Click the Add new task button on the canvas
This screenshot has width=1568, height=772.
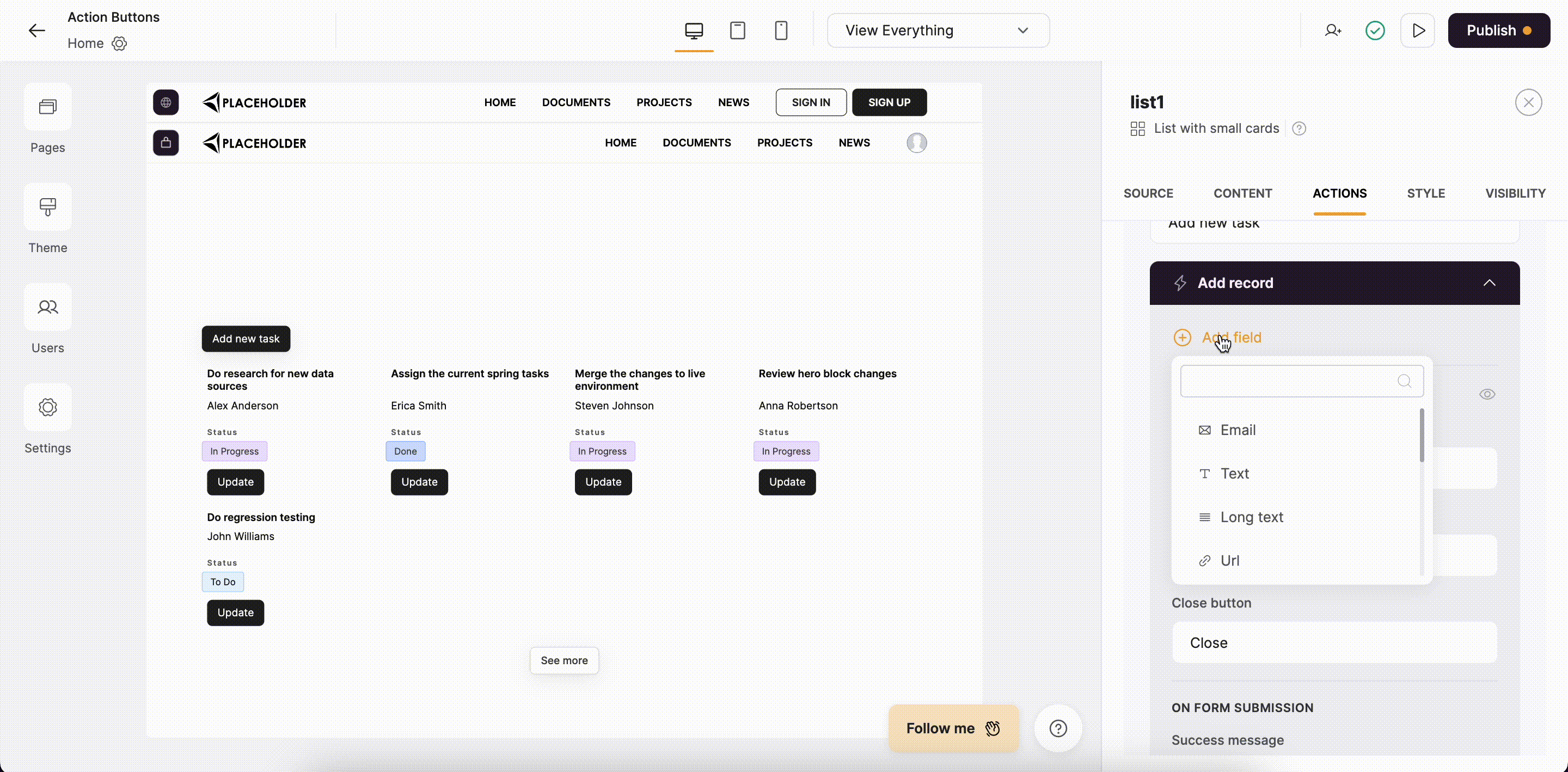[246, 339]
